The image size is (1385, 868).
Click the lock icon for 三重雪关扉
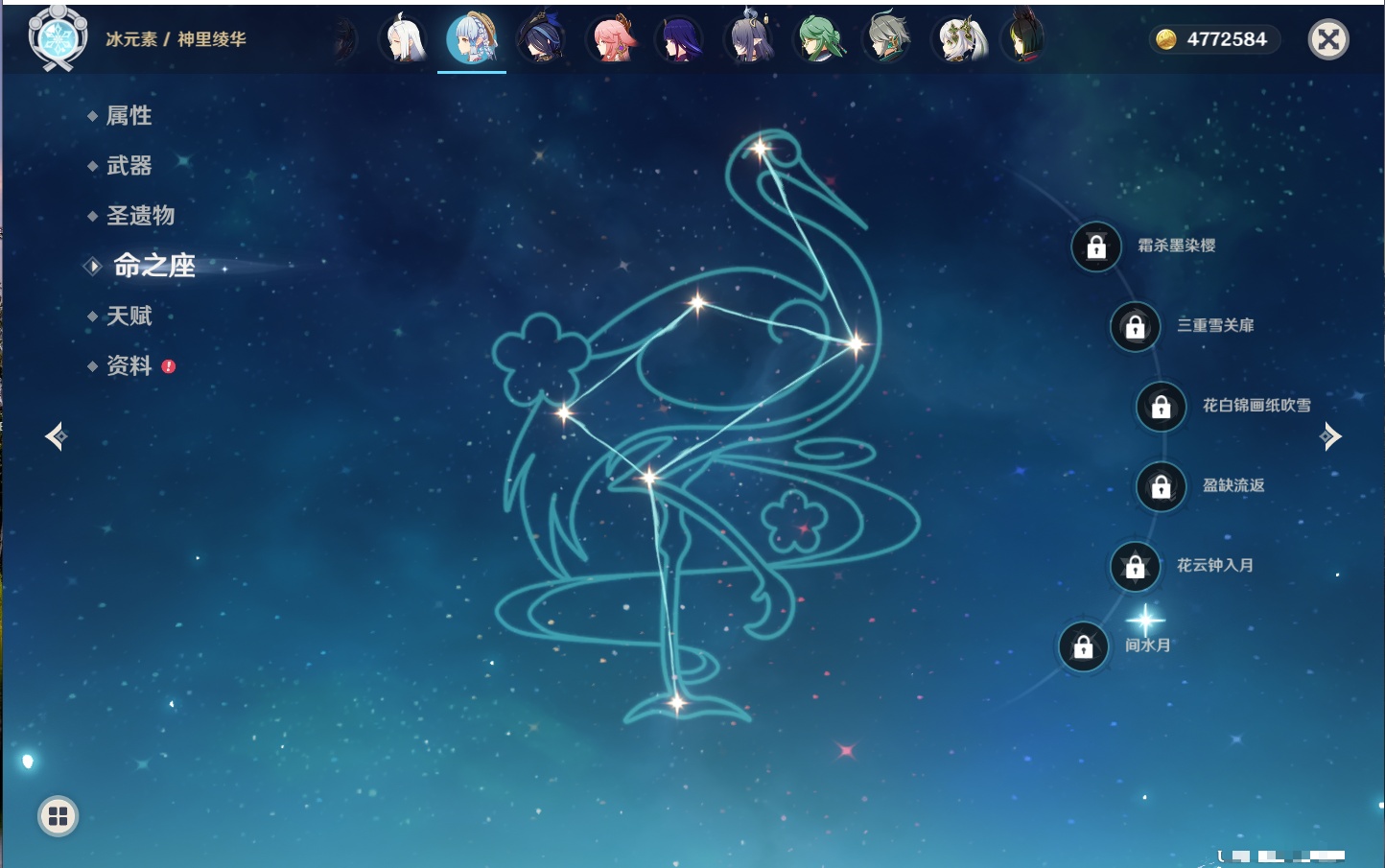coord(1135,327)
